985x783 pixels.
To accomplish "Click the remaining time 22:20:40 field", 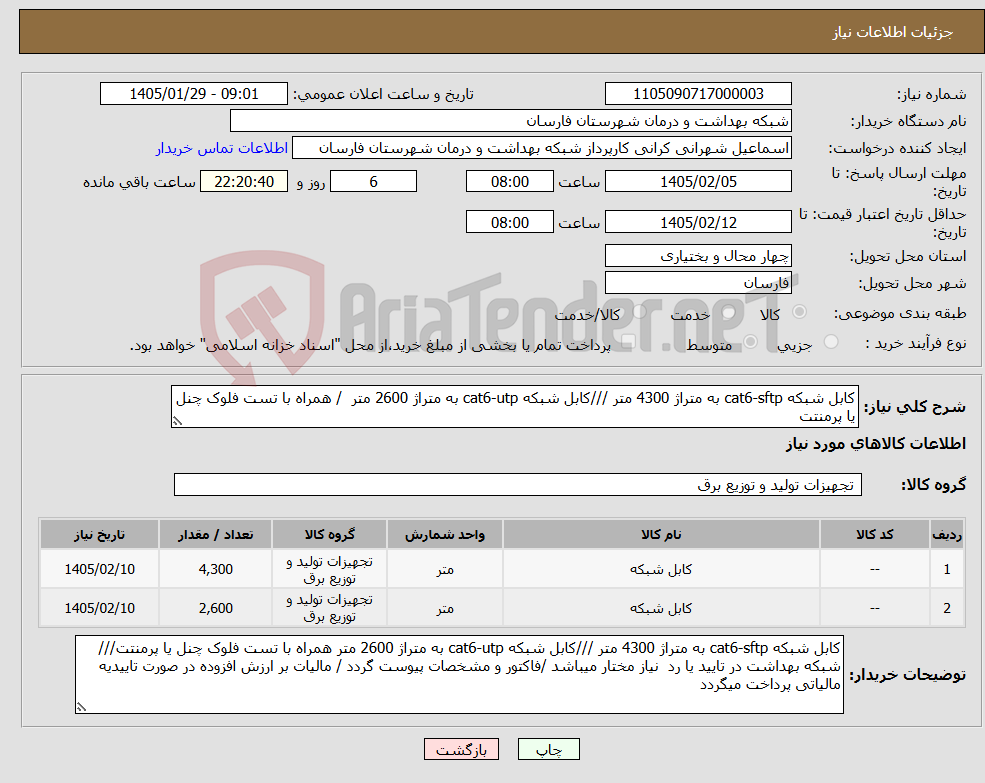I will point(244,182).
